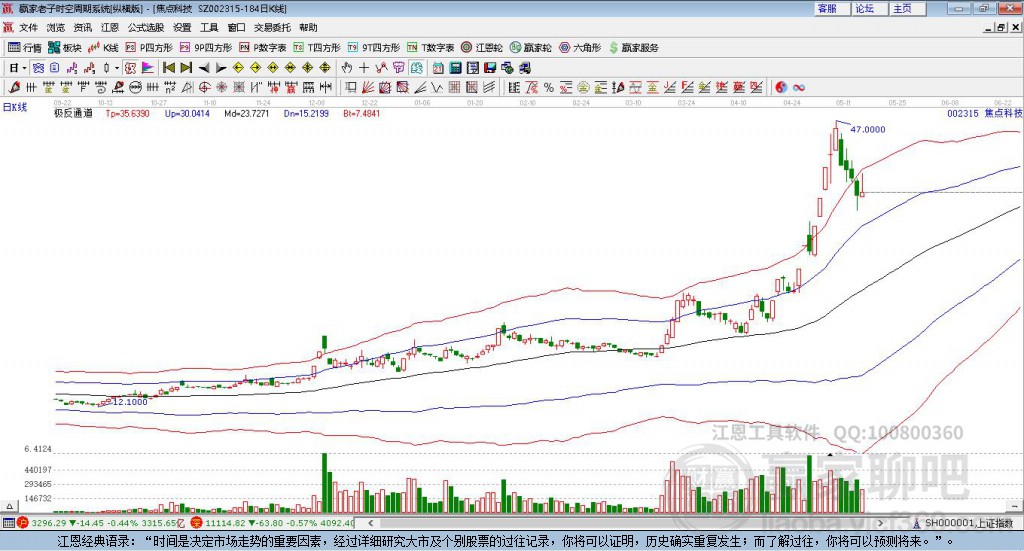Open the 浏览 menu
Screen dimensions: 1024x551
tap(56, 27)
